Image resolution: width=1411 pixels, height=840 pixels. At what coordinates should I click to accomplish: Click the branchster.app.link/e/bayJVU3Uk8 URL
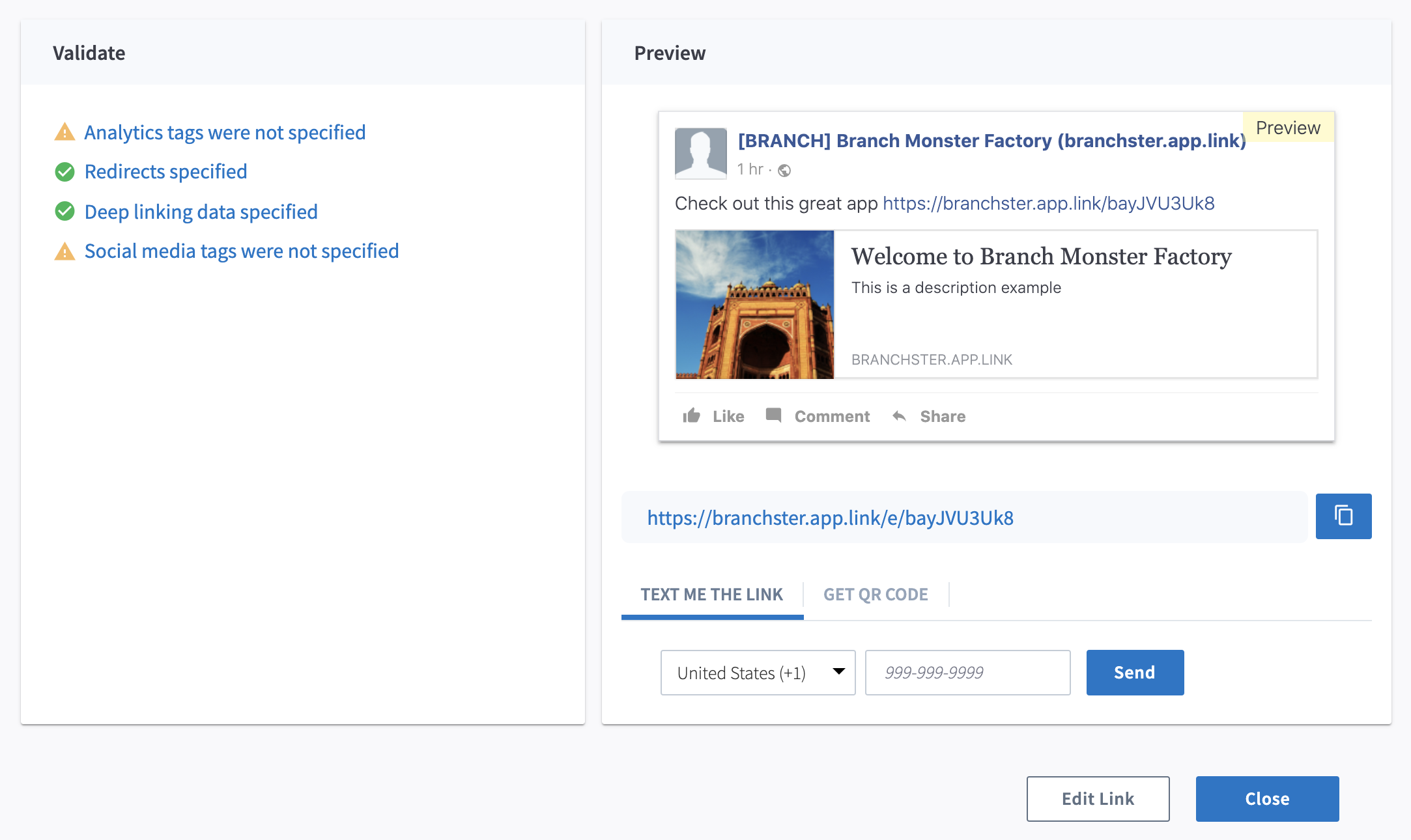[830, 518]
